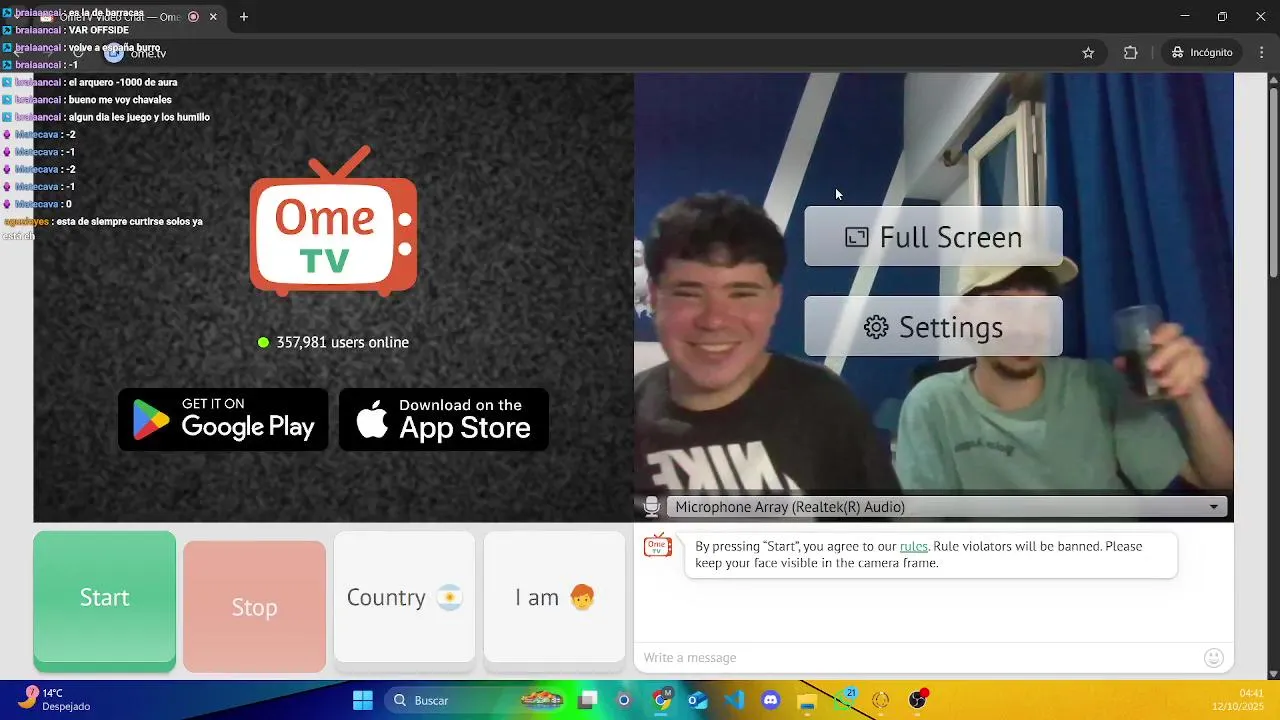Click the Get it on Google Play badge
This screenshot has width=1280, height=720.
223,420
